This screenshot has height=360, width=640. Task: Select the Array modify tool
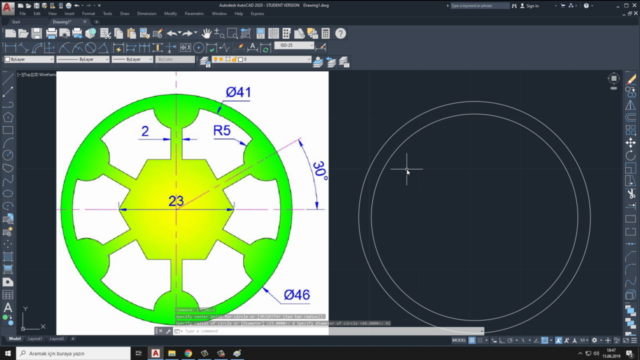click(631, 130)
